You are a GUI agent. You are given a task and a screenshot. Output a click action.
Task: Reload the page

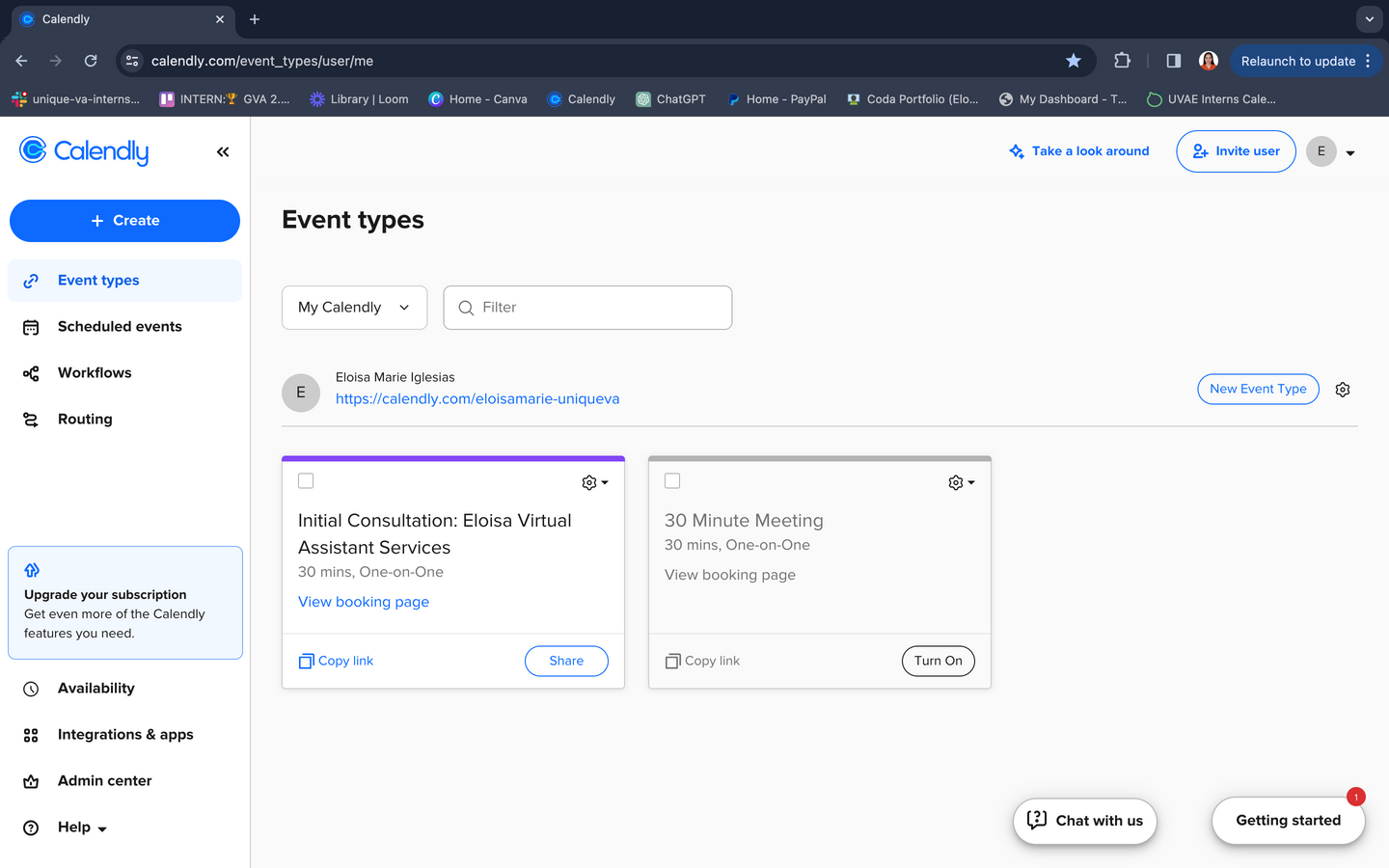click(91, 61)
